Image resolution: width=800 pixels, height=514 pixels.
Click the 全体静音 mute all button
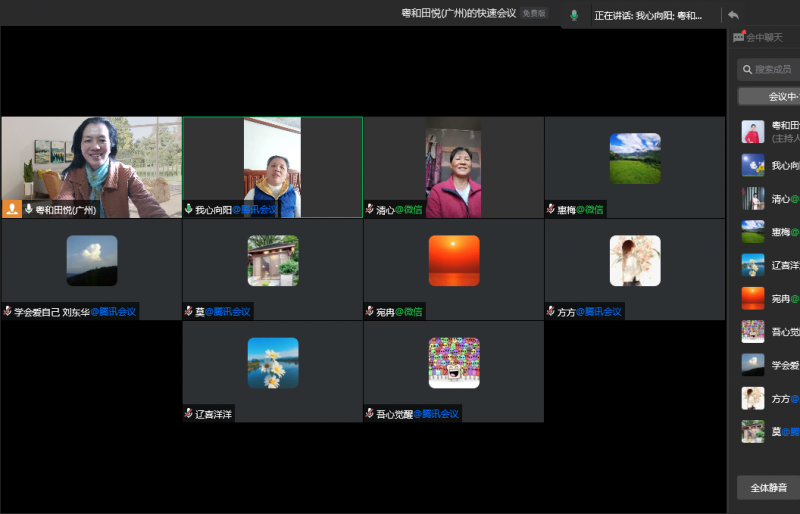[x=768, y=488]
